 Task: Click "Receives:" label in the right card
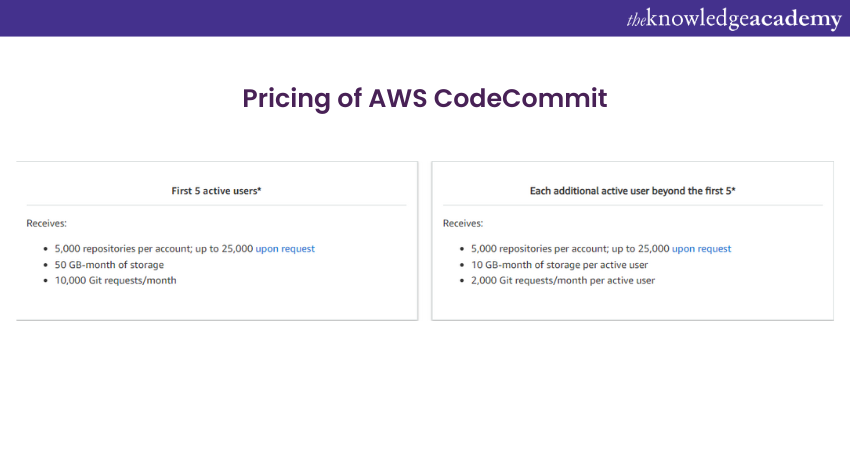pyautogui.click(x=463, y=224)
